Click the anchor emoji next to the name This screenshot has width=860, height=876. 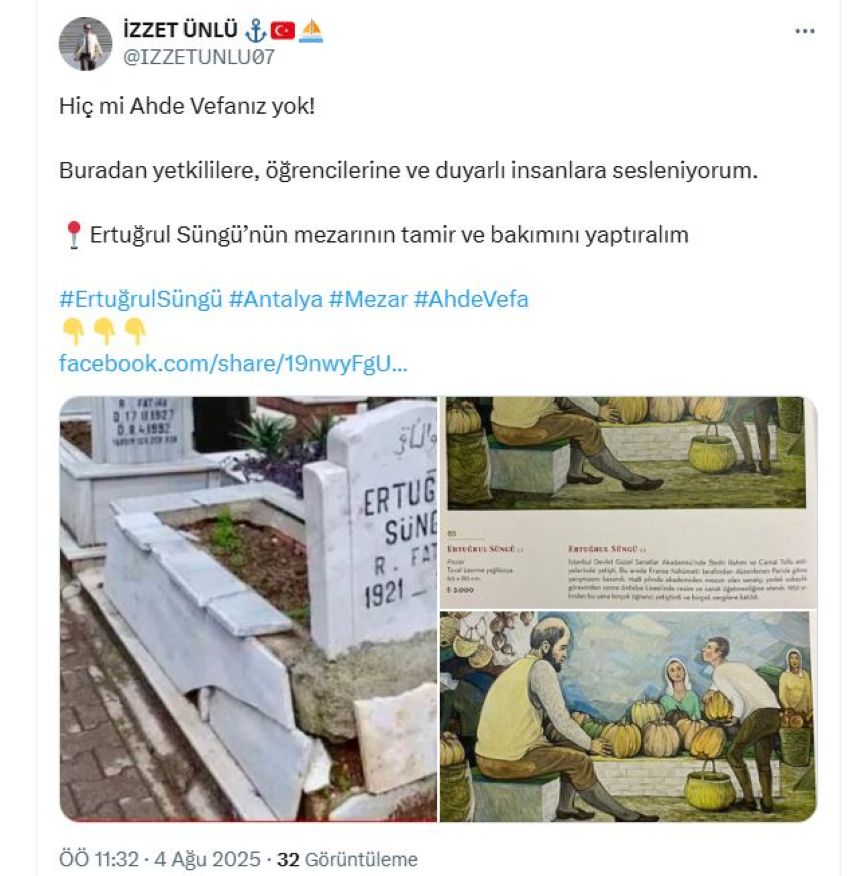pyautogui.click(x=255, y=31)
